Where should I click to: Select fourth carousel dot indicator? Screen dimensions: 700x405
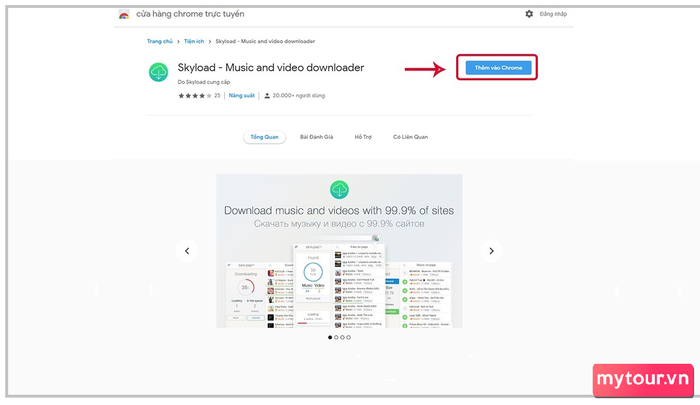pos(349,338)
